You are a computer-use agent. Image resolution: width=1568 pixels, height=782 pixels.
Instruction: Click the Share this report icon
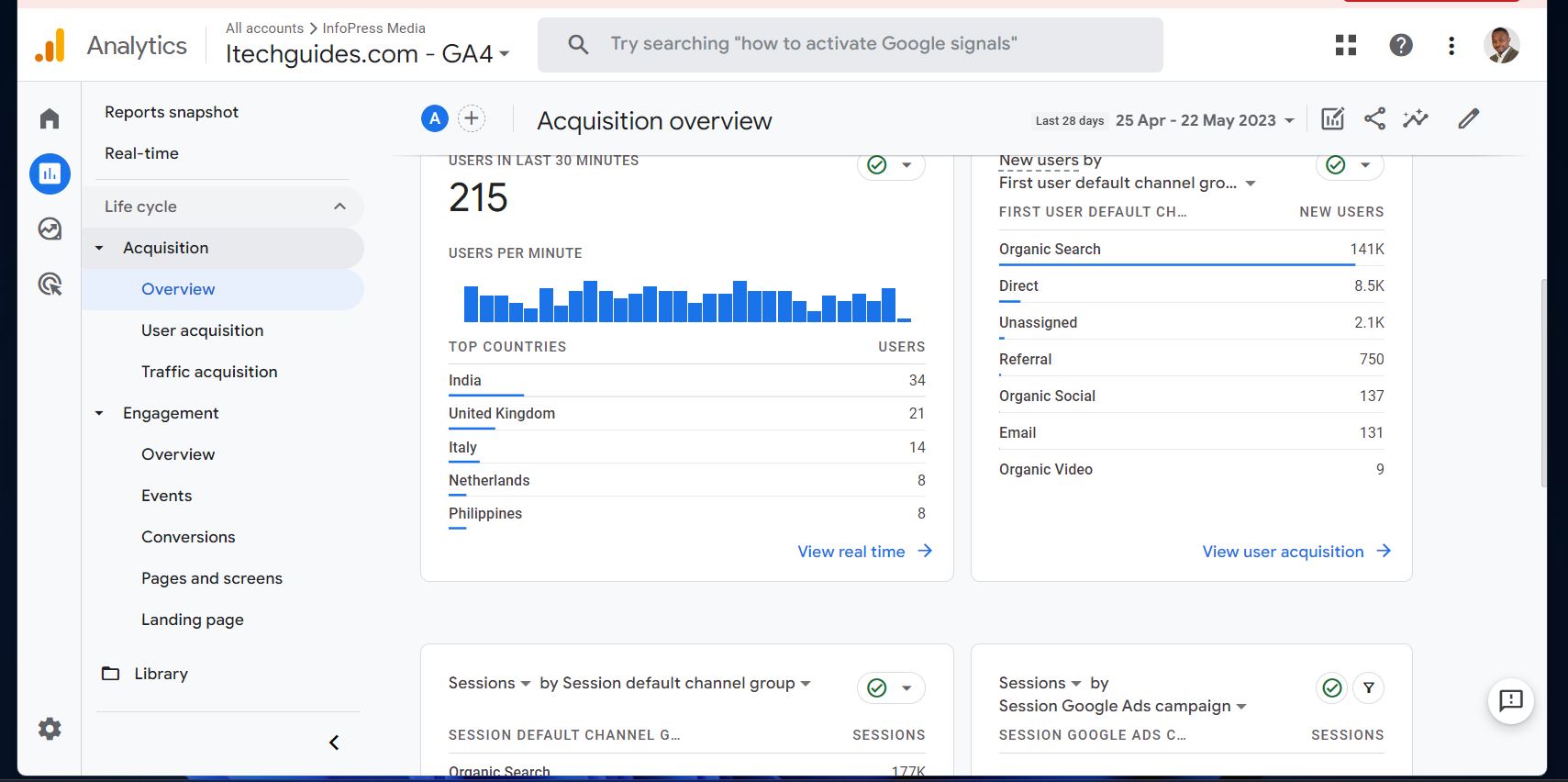1374,118
